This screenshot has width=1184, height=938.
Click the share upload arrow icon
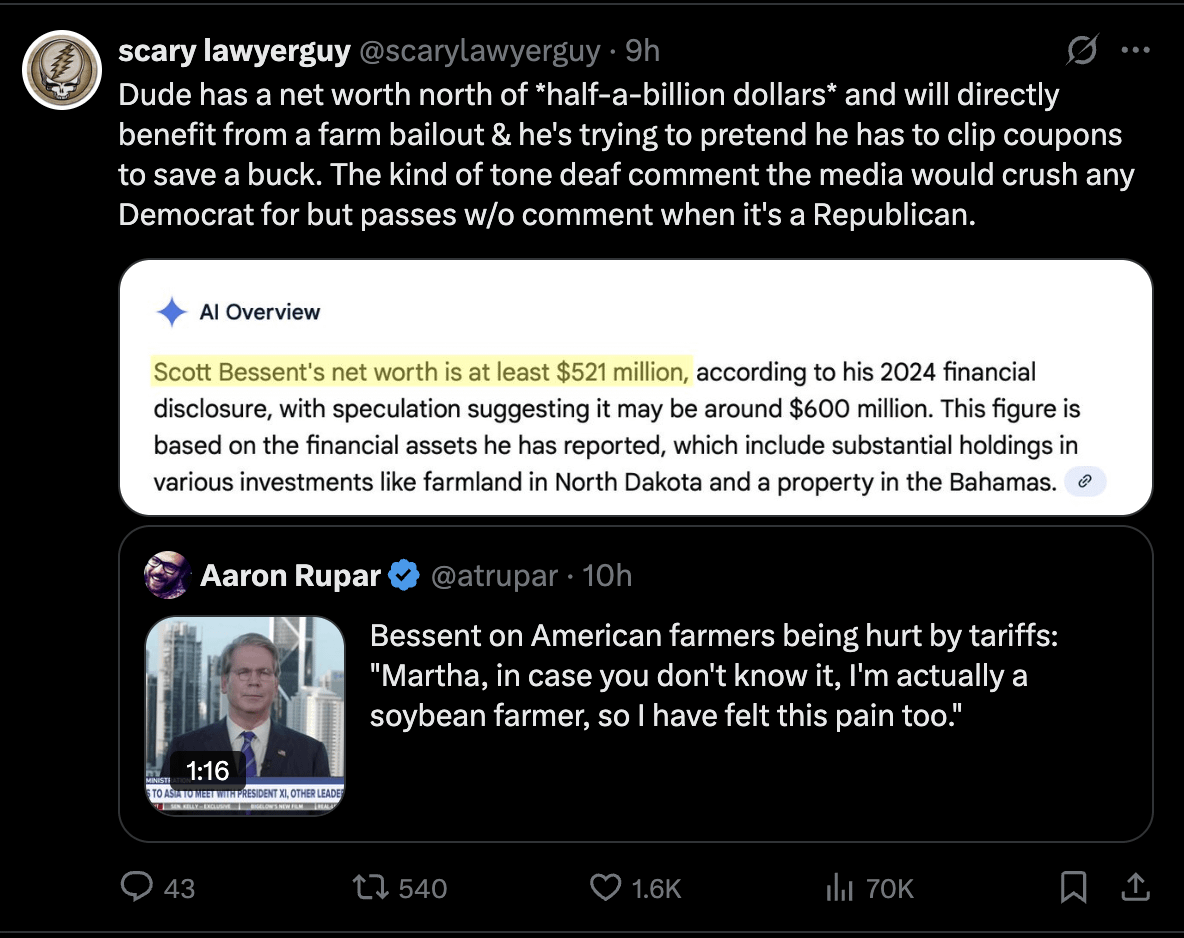tap(1134, 887)
